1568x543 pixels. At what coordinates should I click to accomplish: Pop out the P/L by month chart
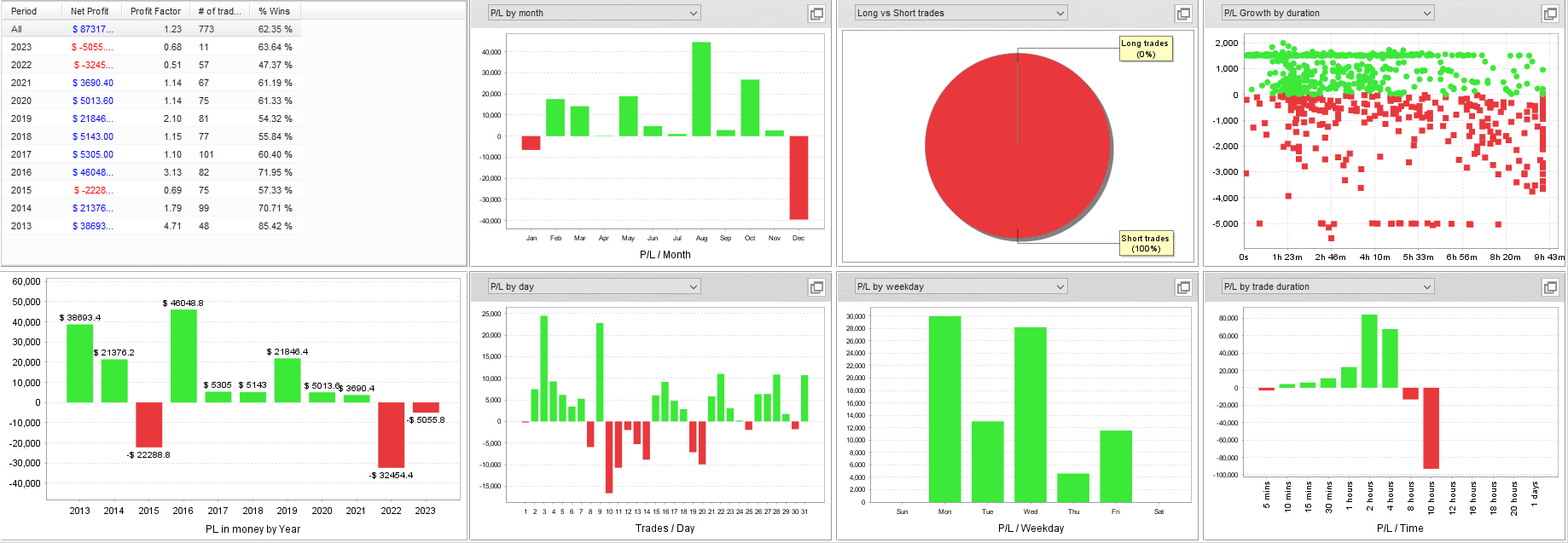coord(816,14)
